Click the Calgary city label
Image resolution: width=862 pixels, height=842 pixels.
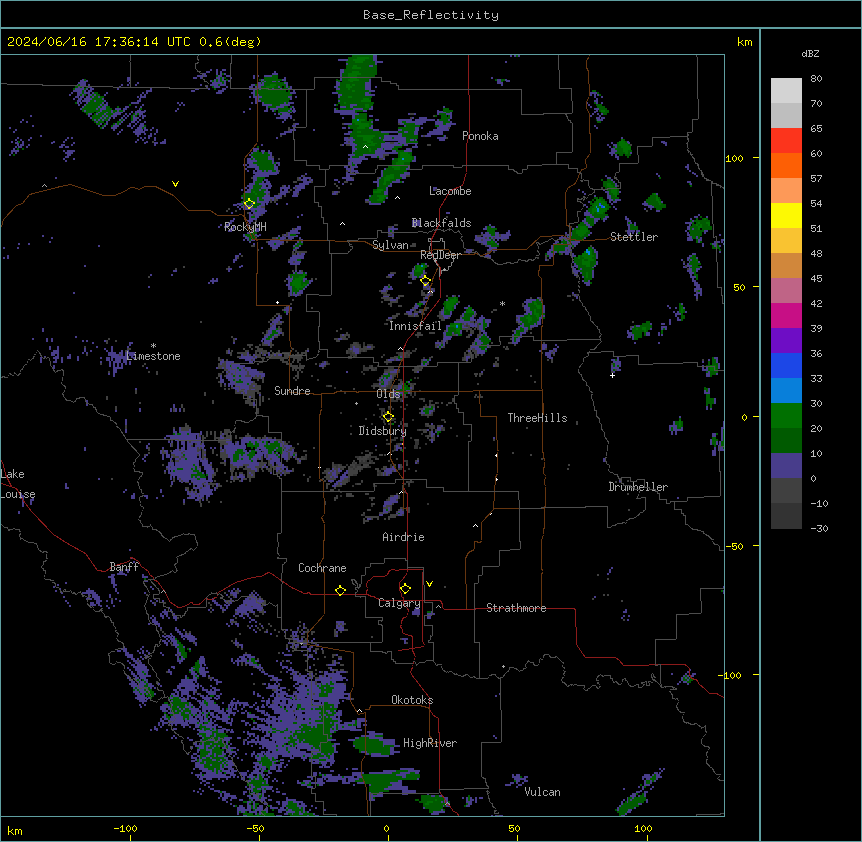399,603
